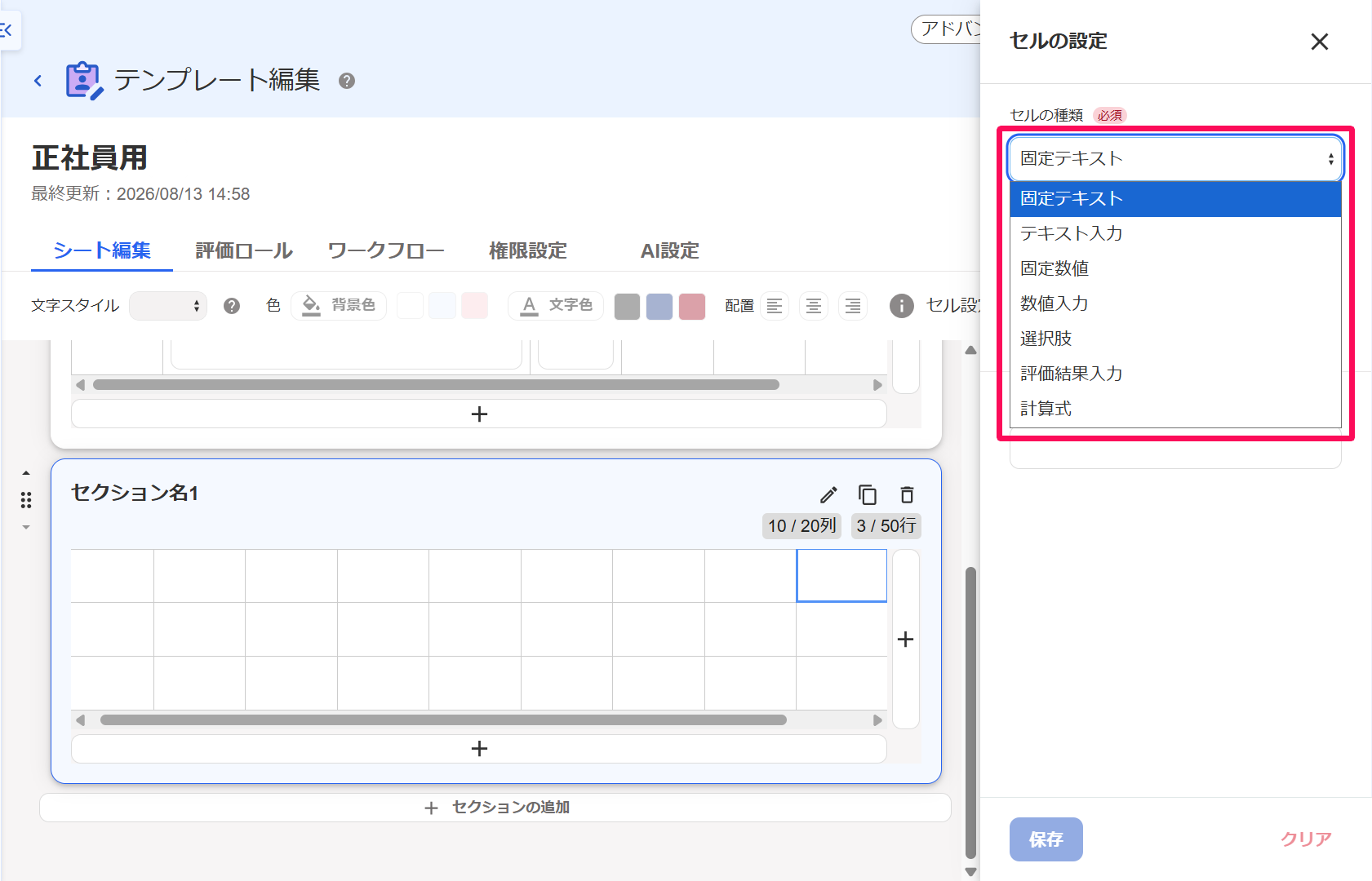Click the section drag handle dots
Screen dimensions: 1372x881
26,500
